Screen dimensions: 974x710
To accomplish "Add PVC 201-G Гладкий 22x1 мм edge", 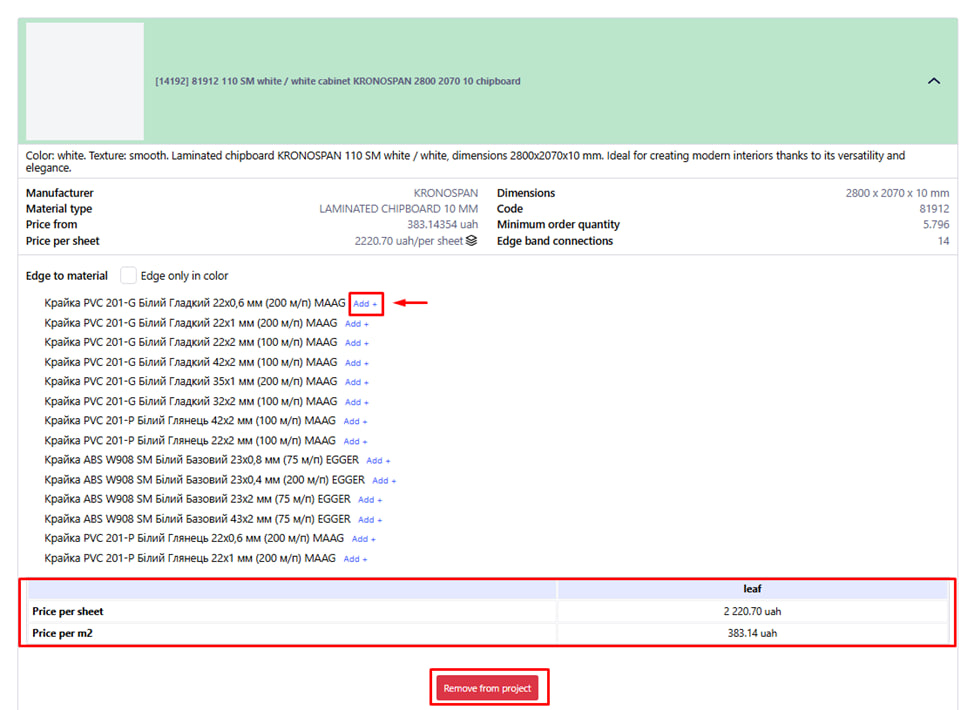I will 357,324.
